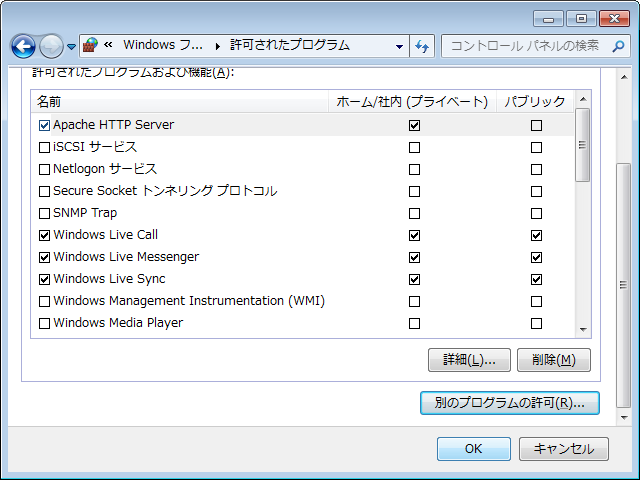Check the Netlogon サービス name checkbox
This screenshot has height=480, width=640.
pos(44,169)
